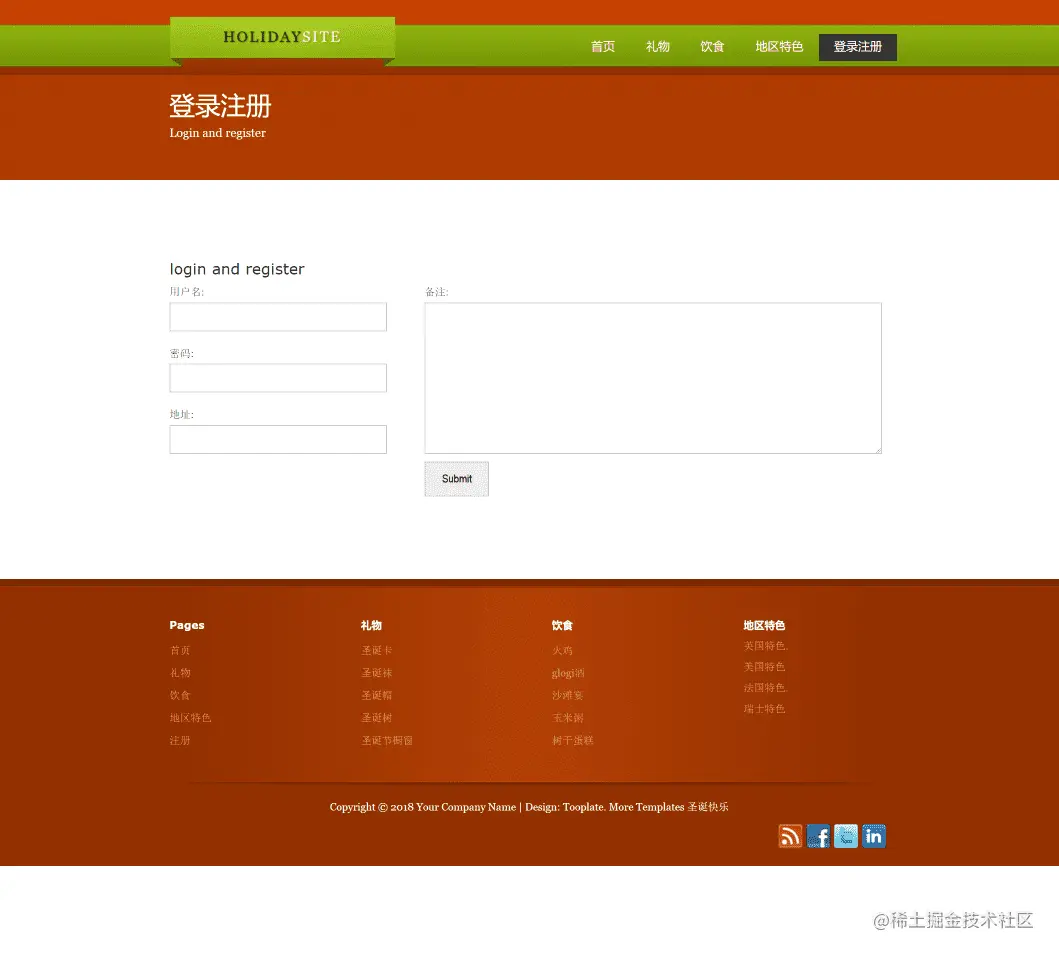Screen dimensions: 1059x956
Task: Open 饮食 in top navigation bar
Action: point(712,47)
